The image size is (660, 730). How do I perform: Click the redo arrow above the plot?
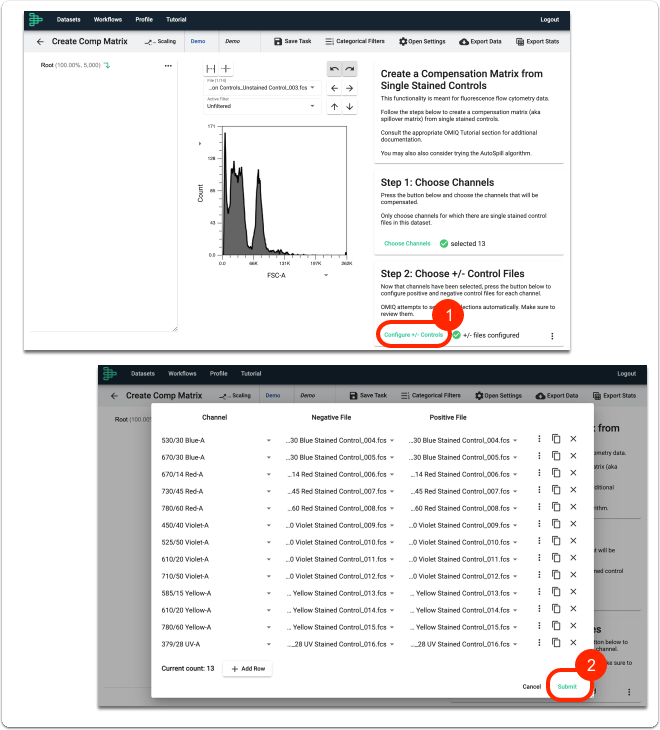point(350,69)
